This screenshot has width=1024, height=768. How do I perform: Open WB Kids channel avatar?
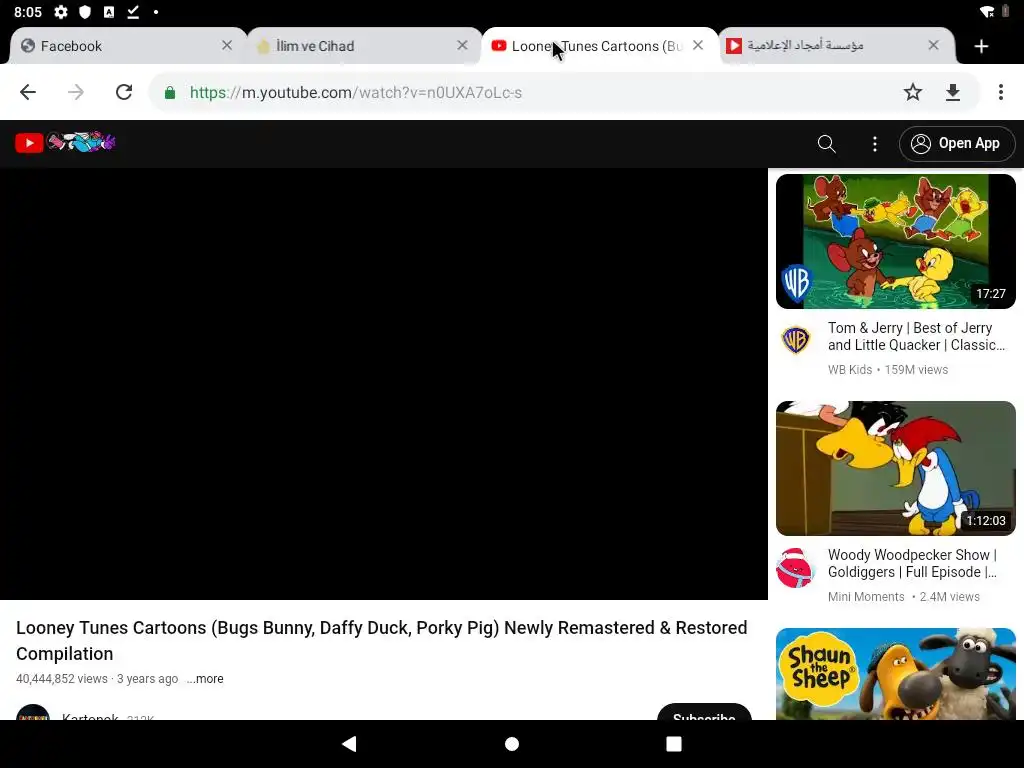[x=795, y=340]
